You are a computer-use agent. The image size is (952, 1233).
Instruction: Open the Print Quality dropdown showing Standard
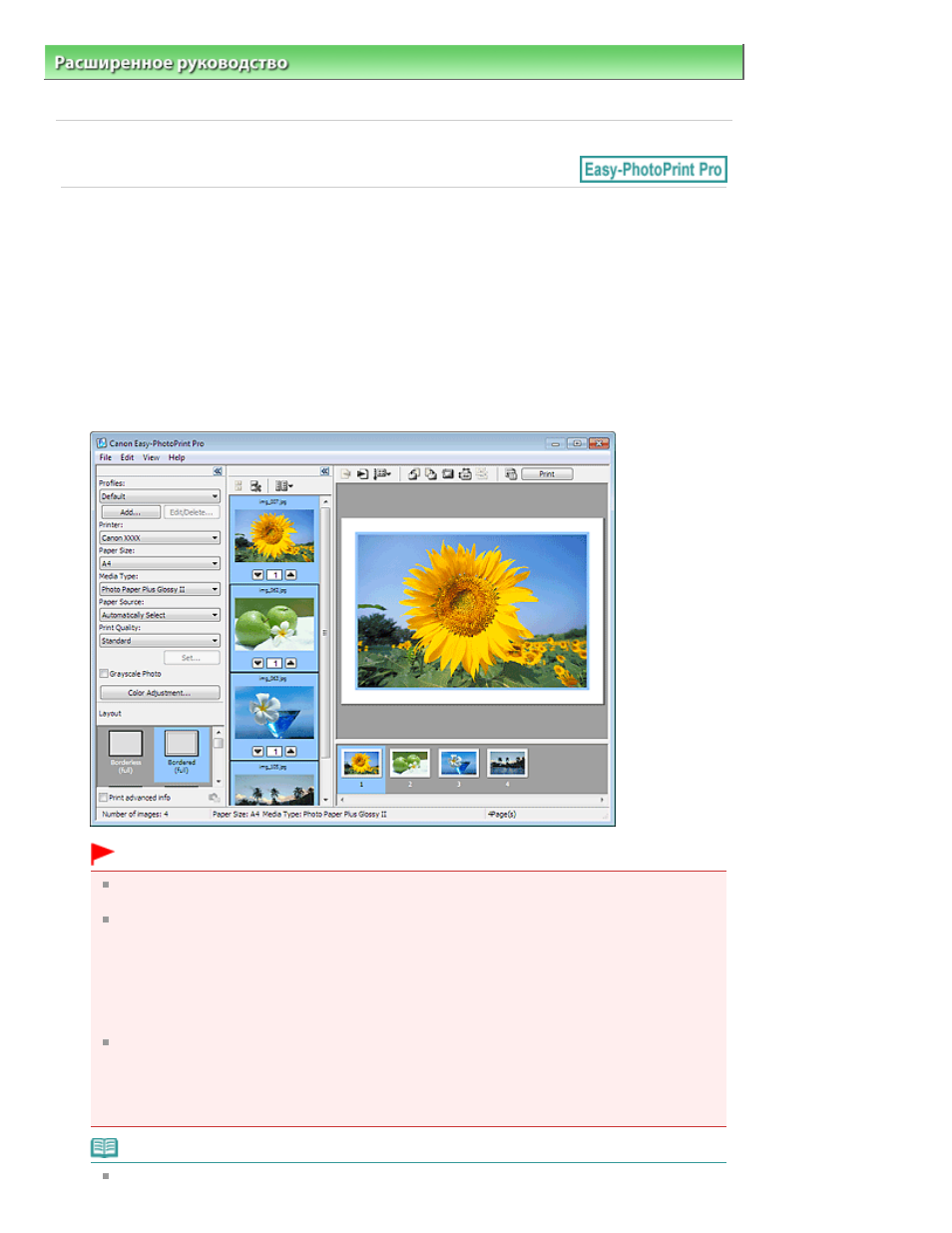coord(160,642)
